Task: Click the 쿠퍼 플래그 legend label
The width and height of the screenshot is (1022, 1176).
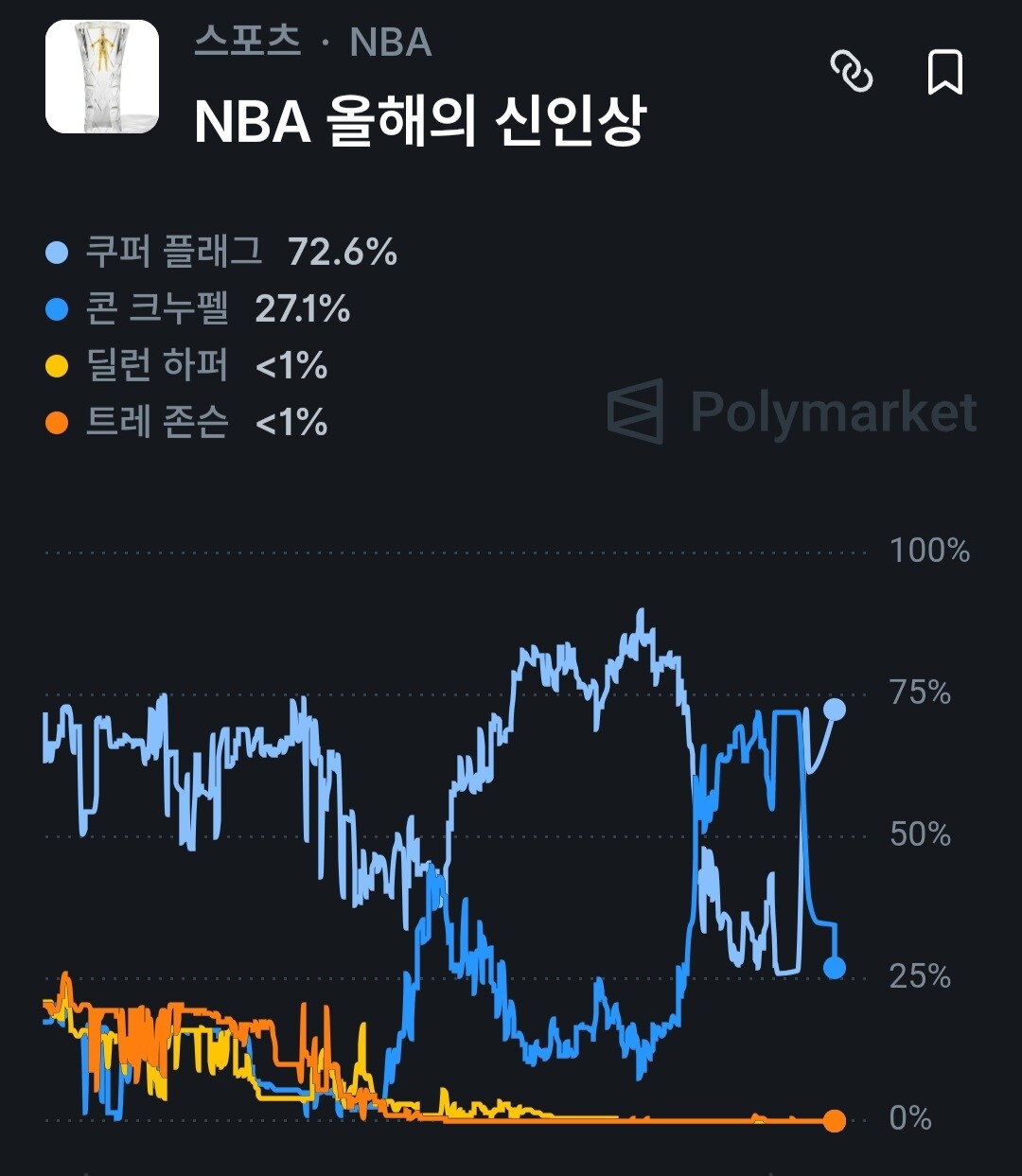Action: [174, 252]
